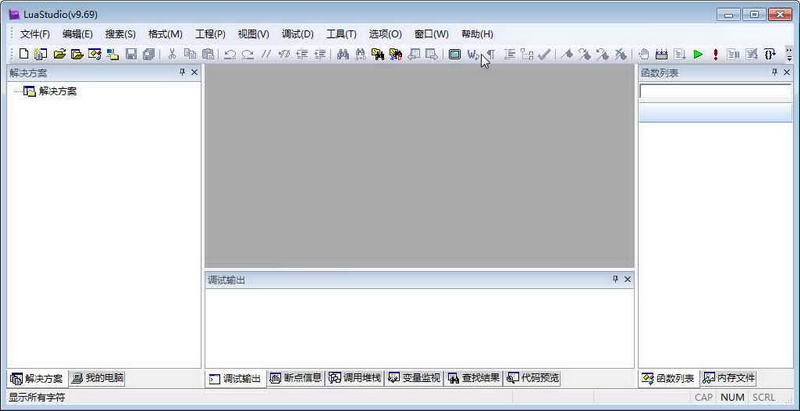Close the 解决方案 panel
800x411 pixels.
point(194,72)
